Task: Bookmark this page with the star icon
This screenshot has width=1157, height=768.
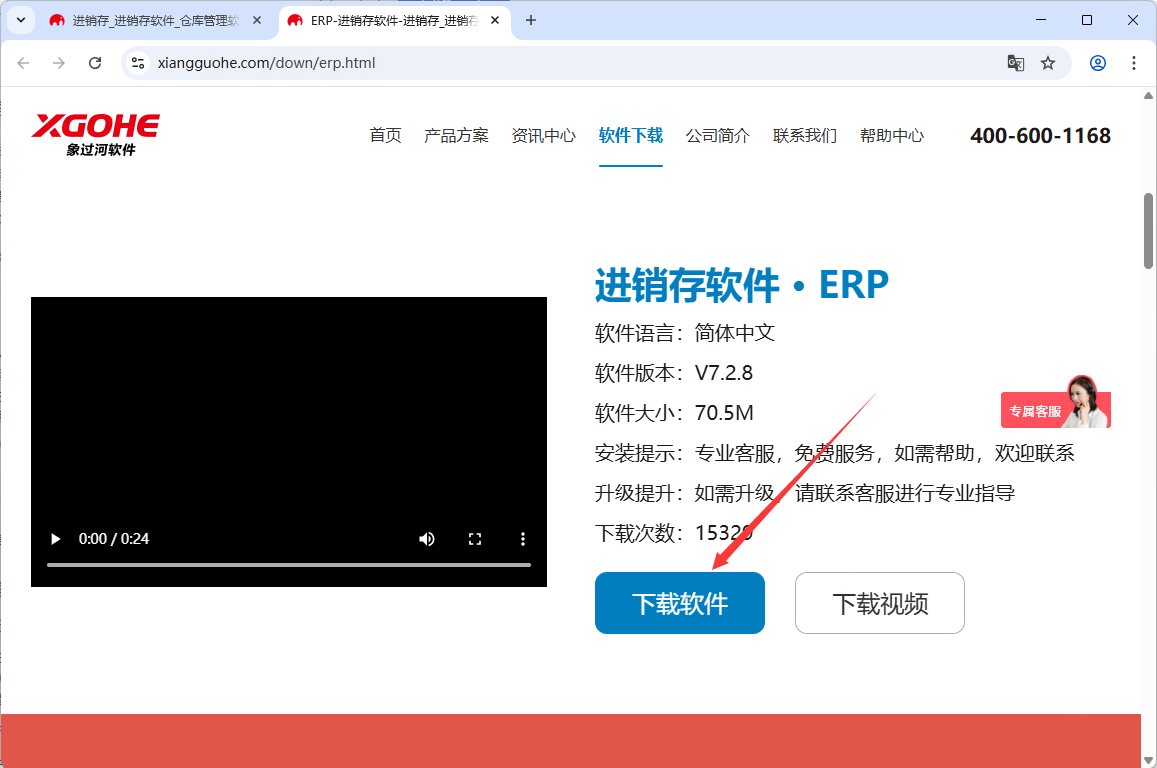Action: click(x=1048, y=63)
